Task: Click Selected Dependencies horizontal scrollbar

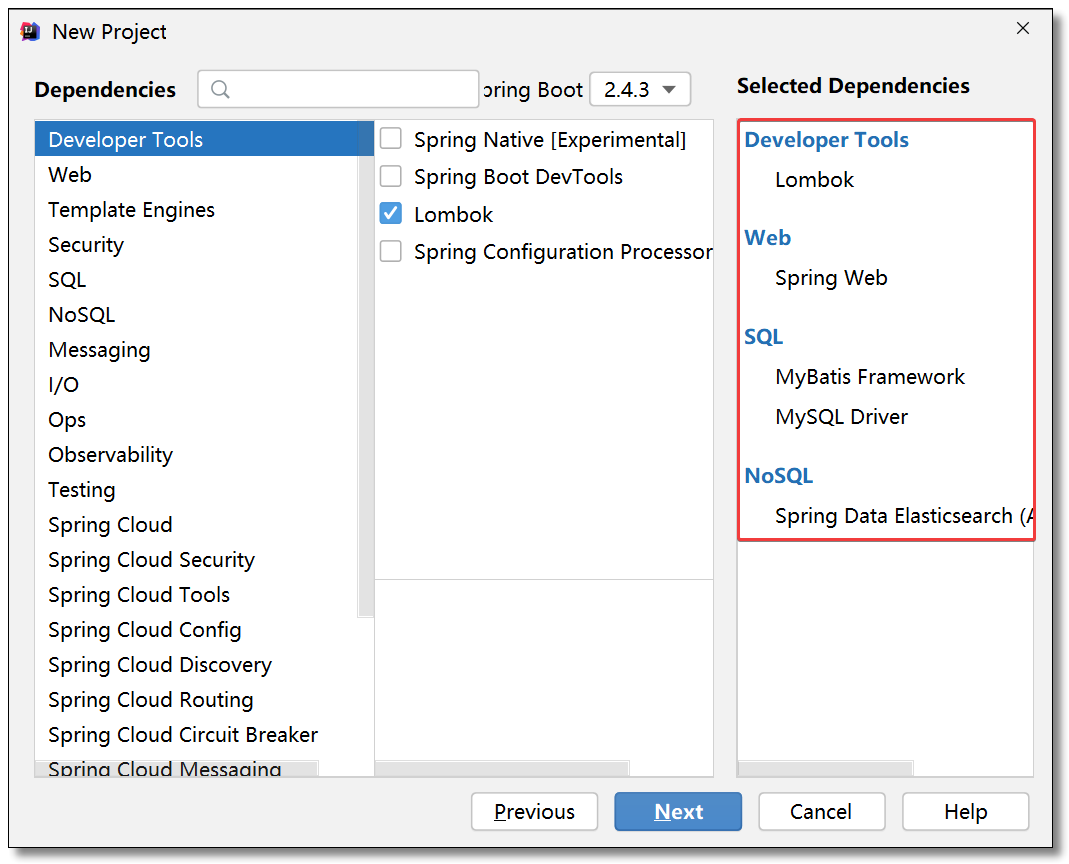Action: pos(826,769)
